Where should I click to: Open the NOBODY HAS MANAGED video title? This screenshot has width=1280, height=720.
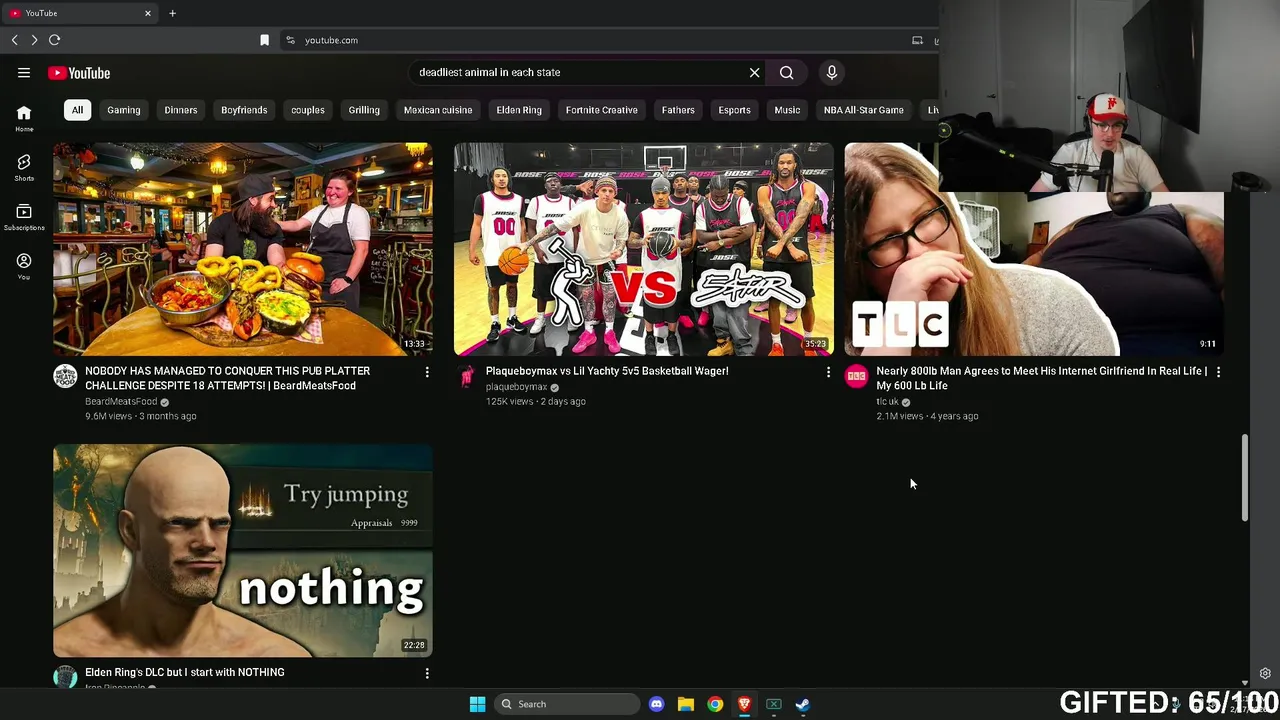[228, 378]
